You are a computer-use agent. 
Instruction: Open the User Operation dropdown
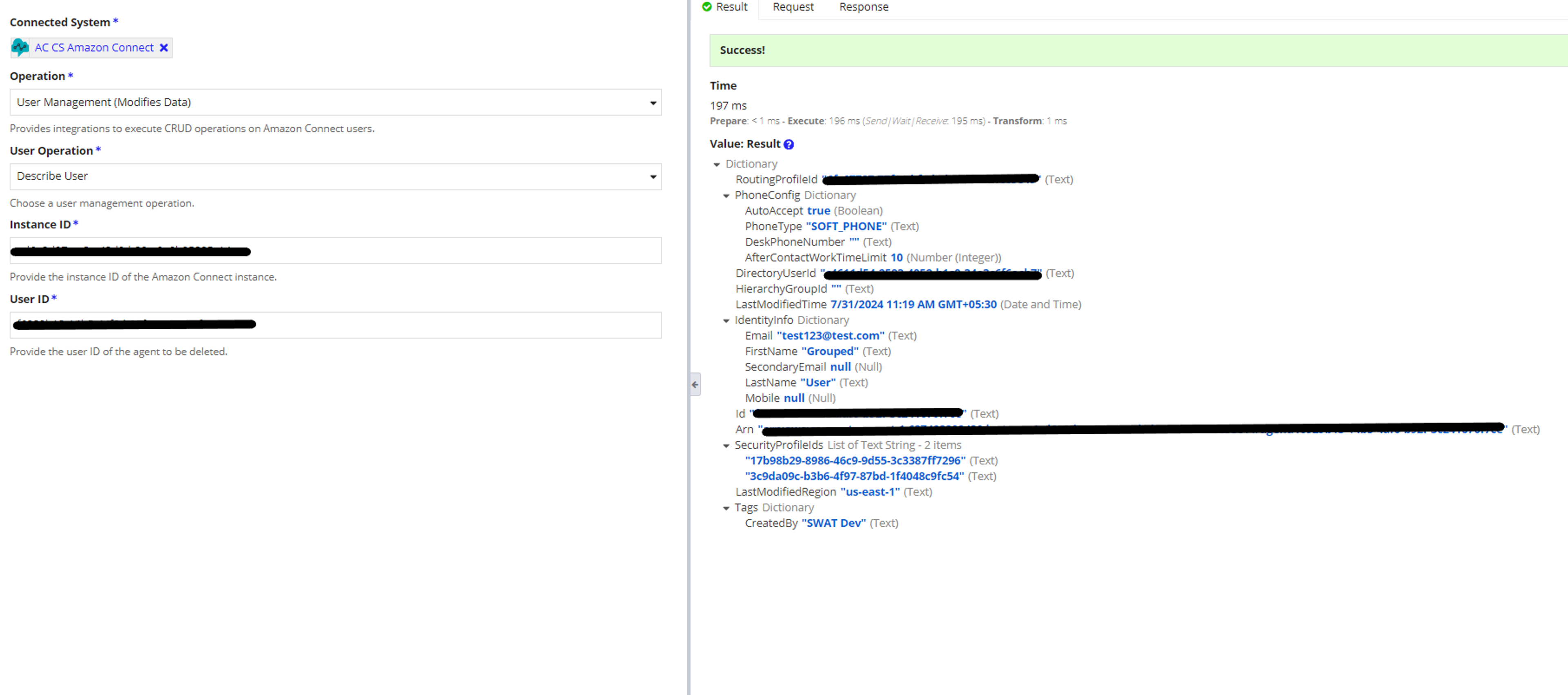pos(335,176)
